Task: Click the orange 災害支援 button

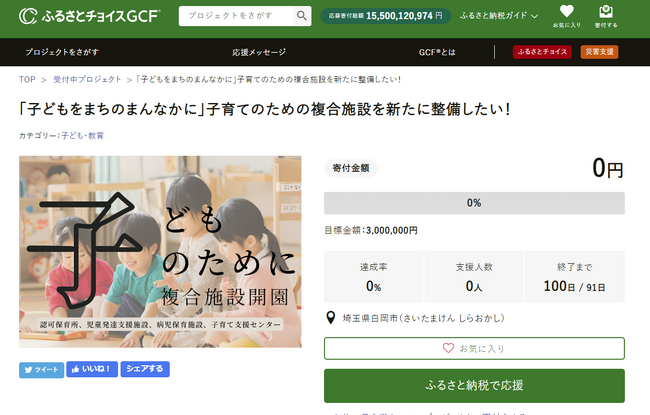Action: pyautogui.click(x=599, y=52)
